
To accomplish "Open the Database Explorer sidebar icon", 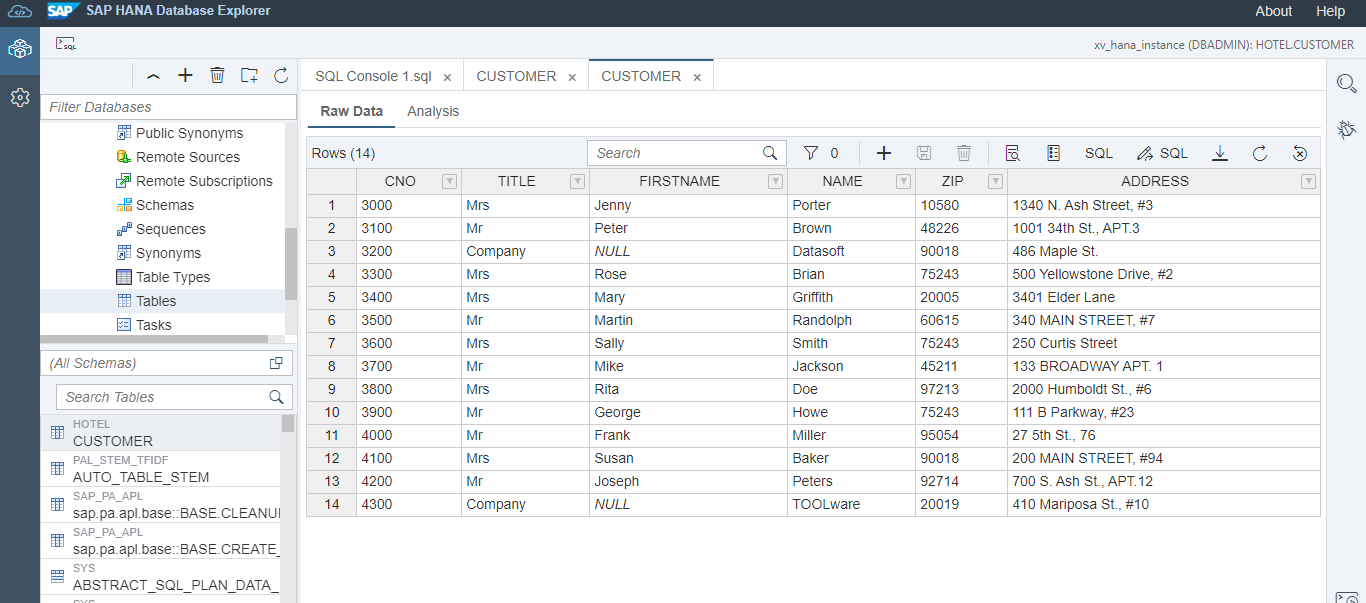I will pyautogui.click(x=20, y=49).
